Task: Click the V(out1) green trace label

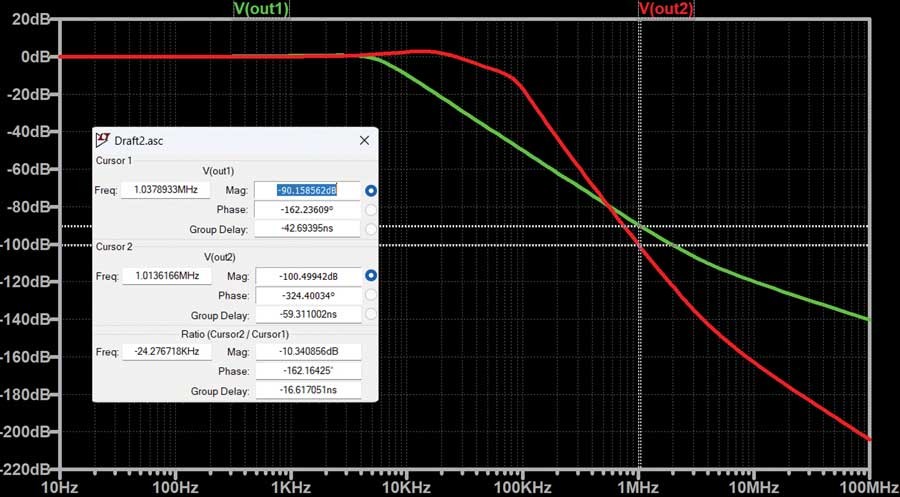Action: coord(261,9)
